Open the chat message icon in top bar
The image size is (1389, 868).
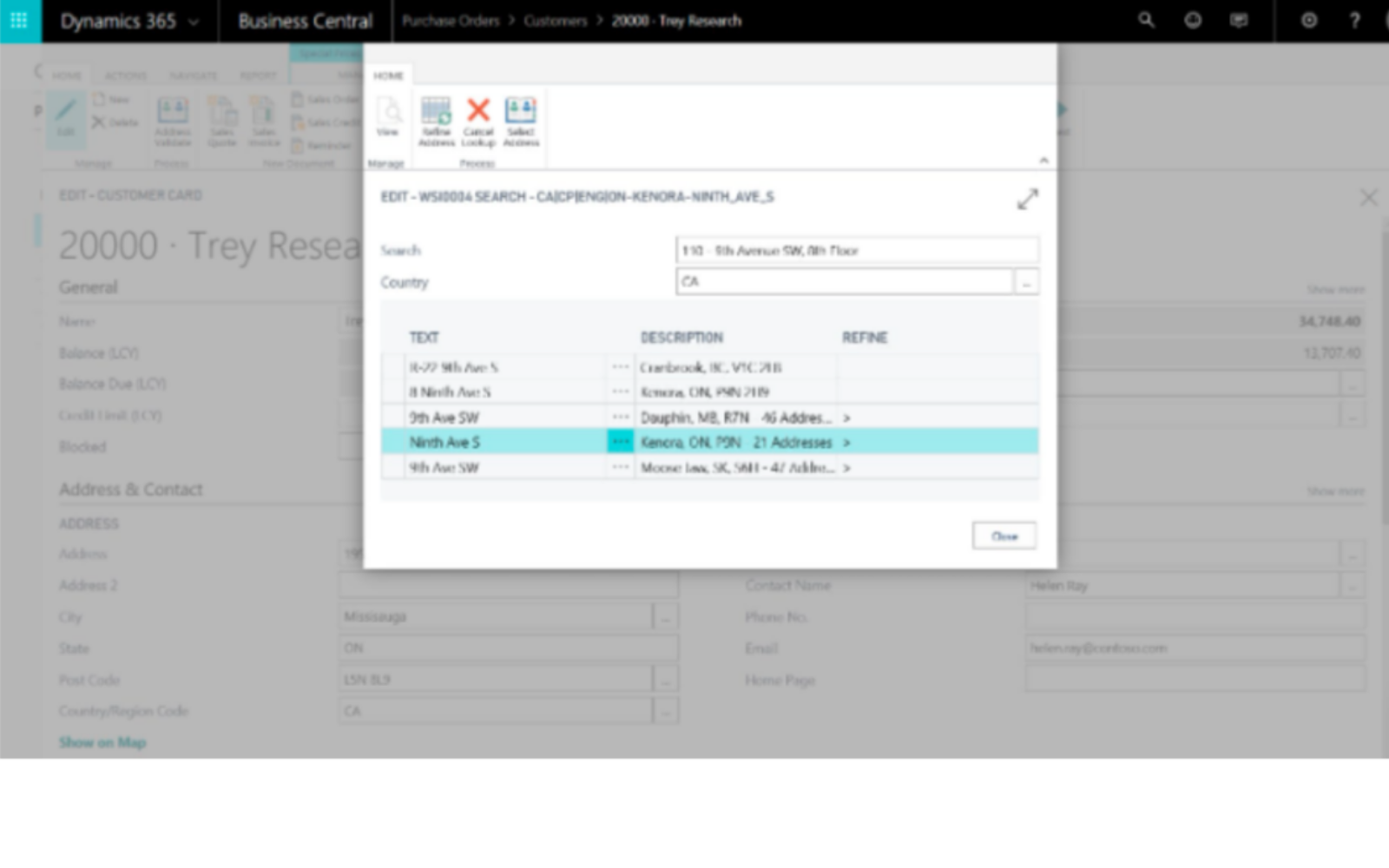1239,20
